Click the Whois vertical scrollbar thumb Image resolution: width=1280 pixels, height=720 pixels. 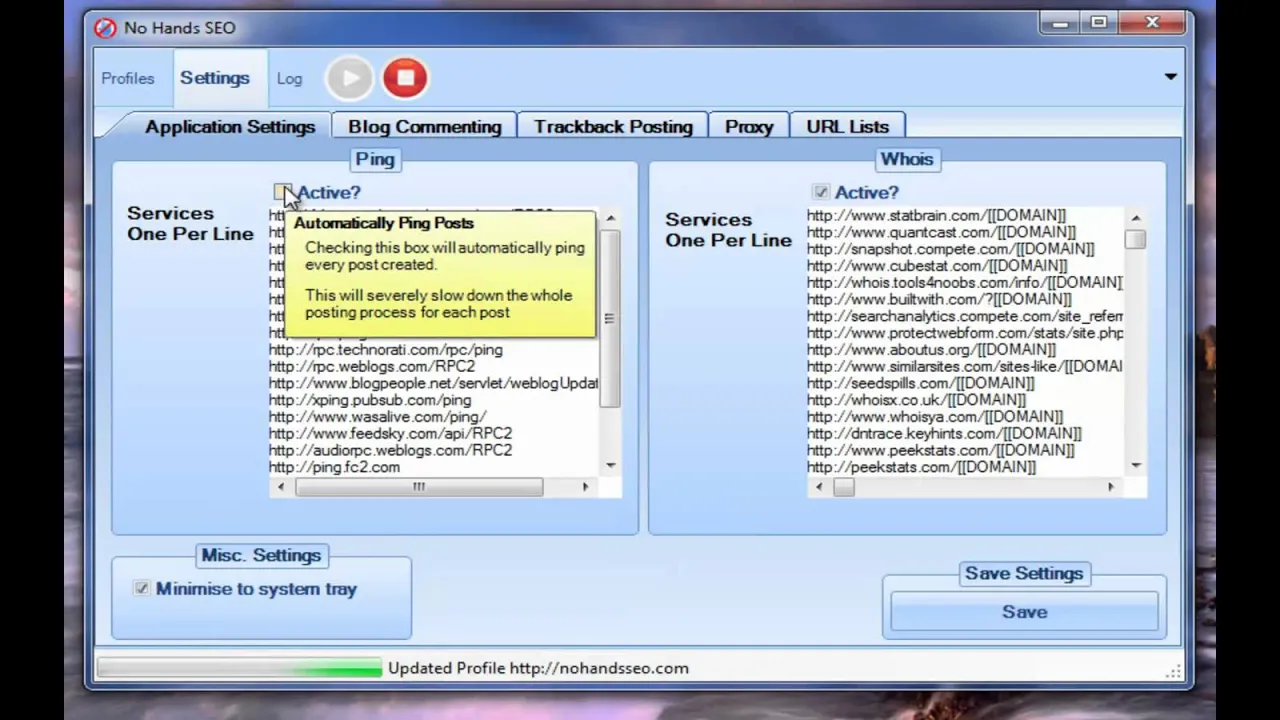click(1136, 239)
